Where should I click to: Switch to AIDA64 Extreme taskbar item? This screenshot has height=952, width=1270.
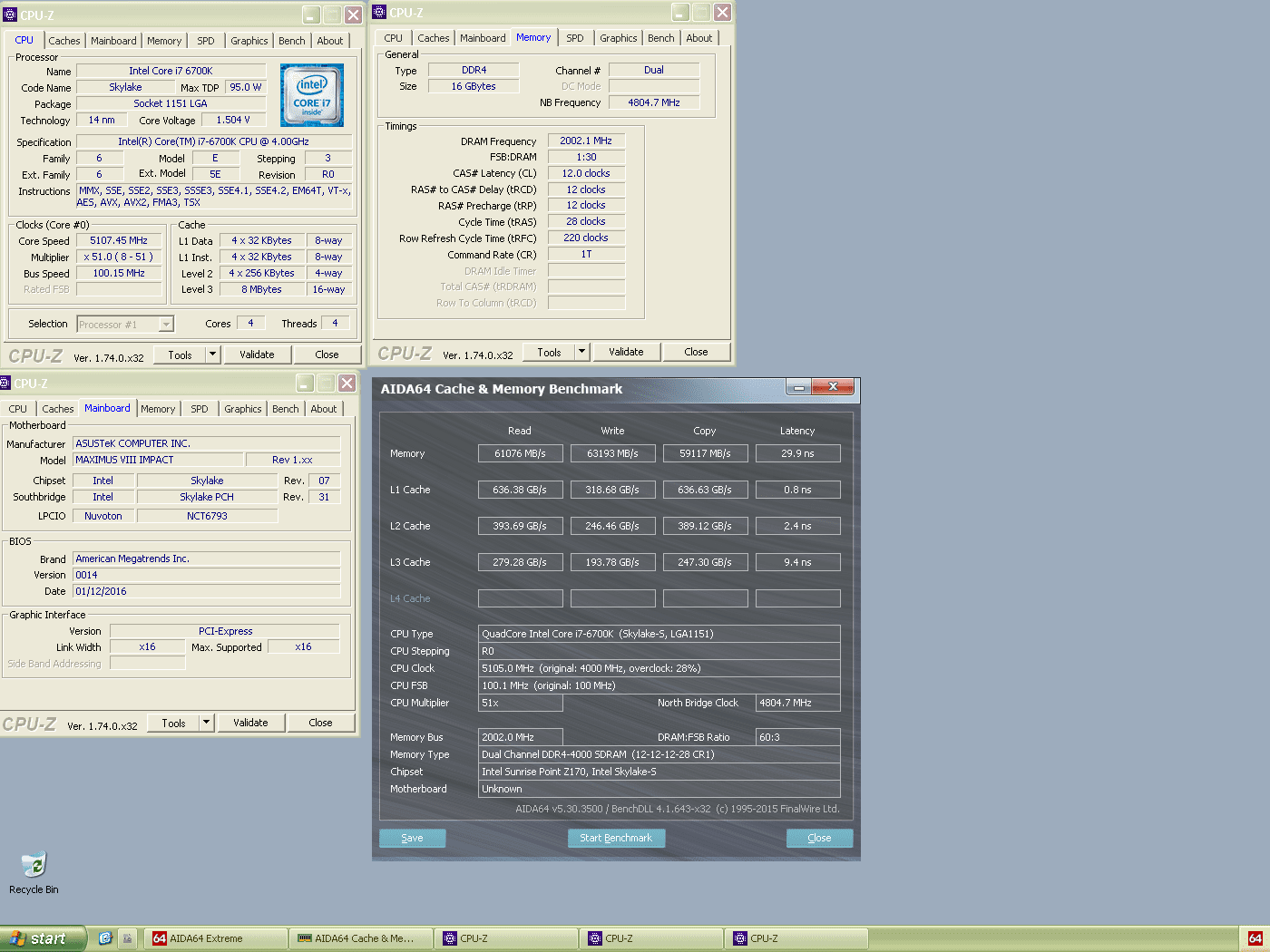click(x=216, y=938)
